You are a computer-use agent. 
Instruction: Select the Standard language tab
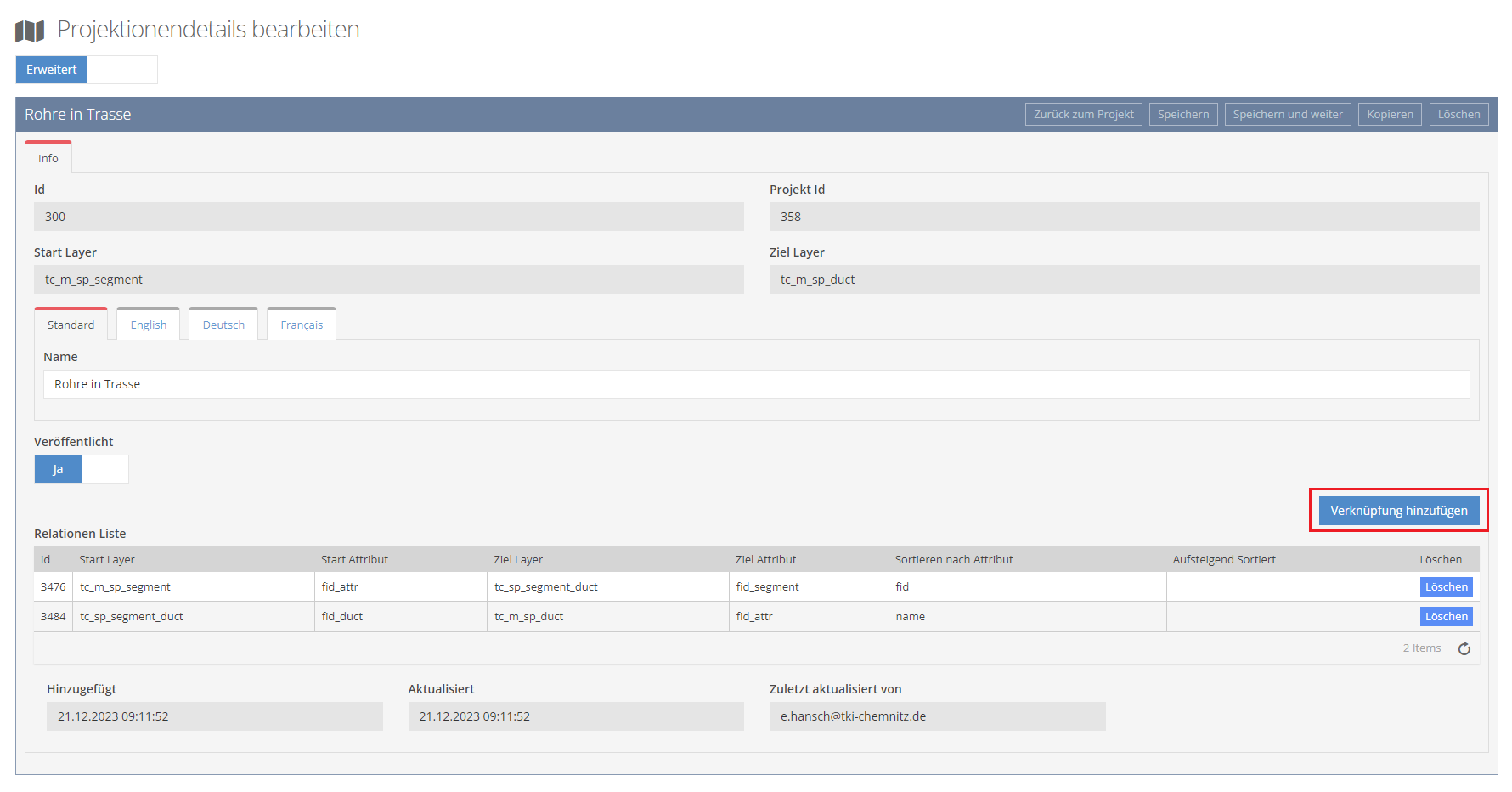[71, 325]
